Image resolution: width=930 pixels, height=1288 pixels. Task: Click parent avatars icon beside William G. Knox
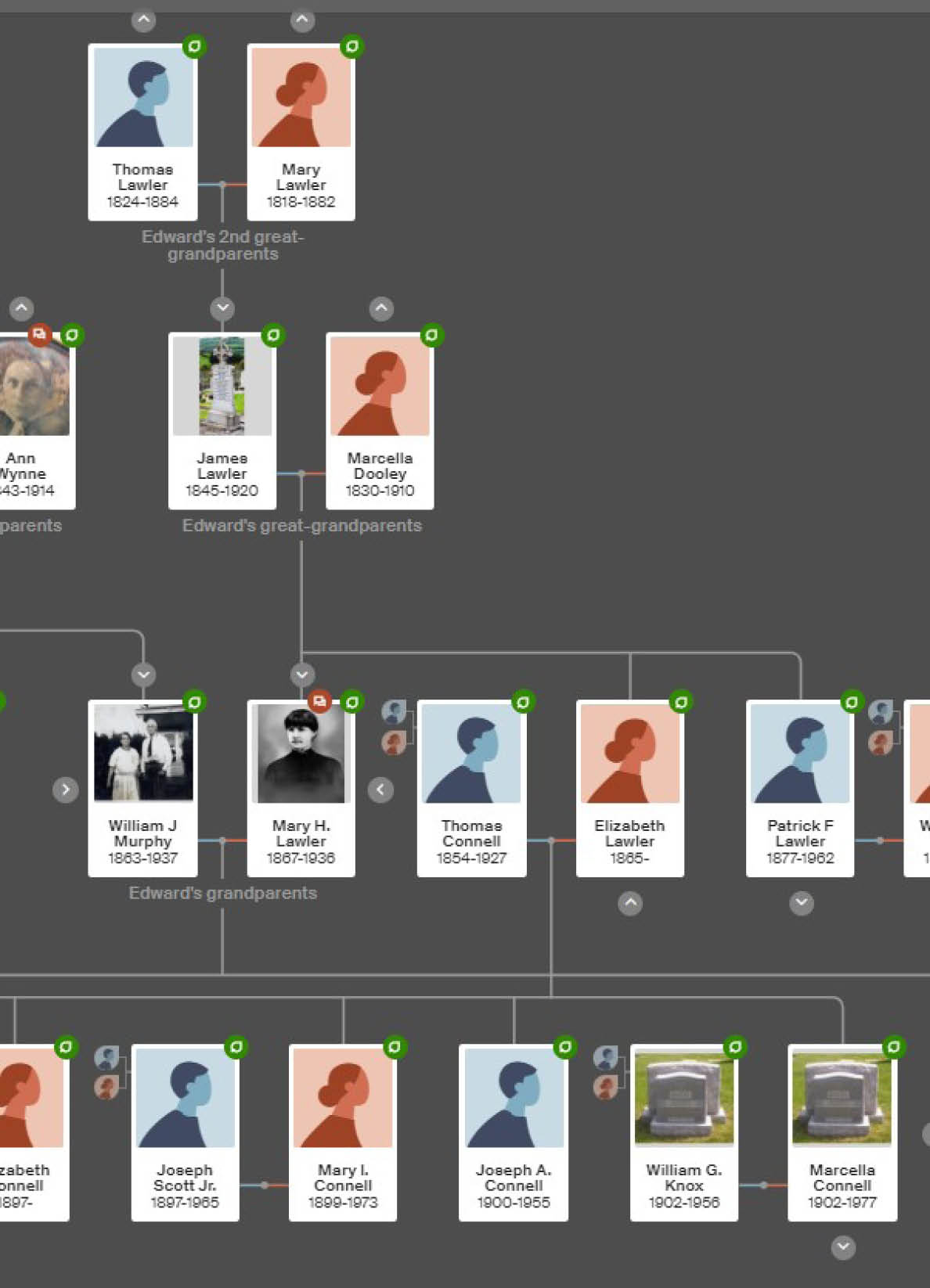point(606,1071)
